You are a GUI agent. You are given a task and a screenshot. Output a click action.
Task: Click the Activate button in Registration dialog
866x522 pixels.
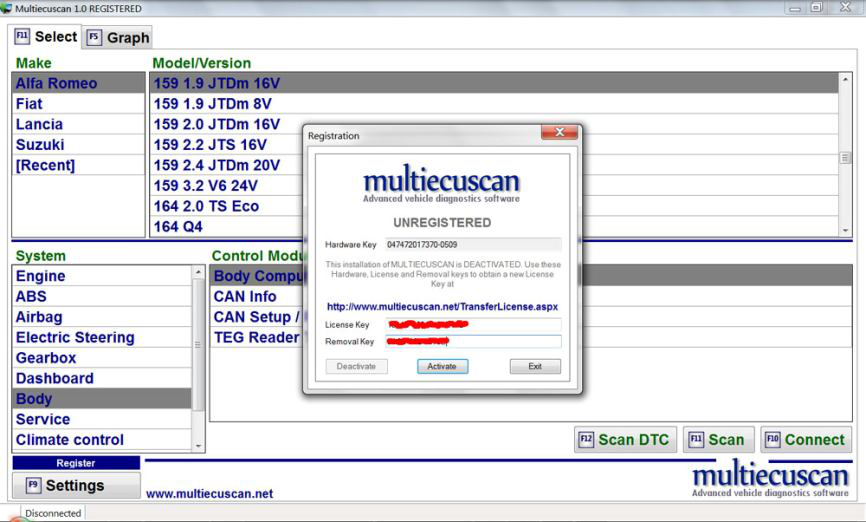441,367
